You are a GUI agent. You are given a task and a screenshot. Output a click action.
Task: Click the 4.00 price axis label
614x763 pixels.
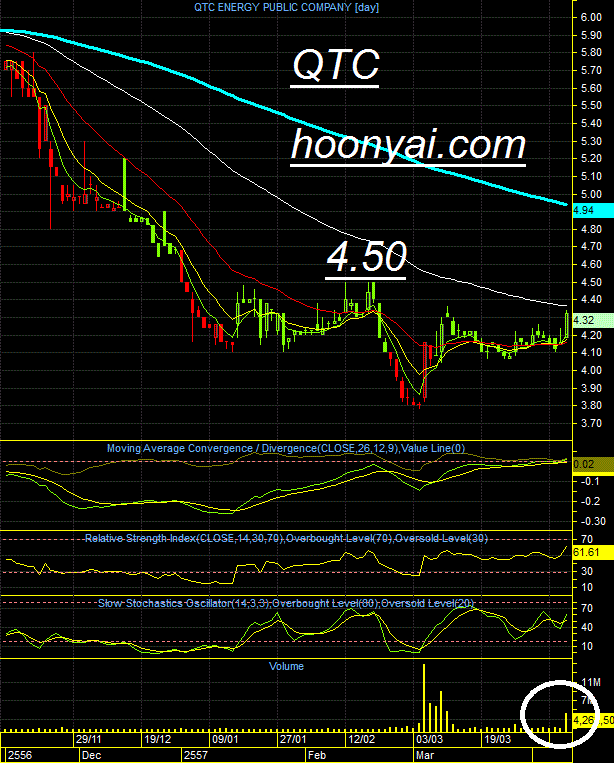pos(591,370)
